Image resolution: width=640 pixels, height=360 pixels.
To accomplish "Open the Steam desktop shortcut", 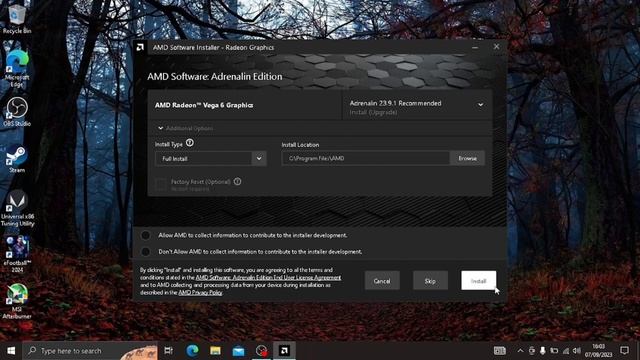I will 17,158.
